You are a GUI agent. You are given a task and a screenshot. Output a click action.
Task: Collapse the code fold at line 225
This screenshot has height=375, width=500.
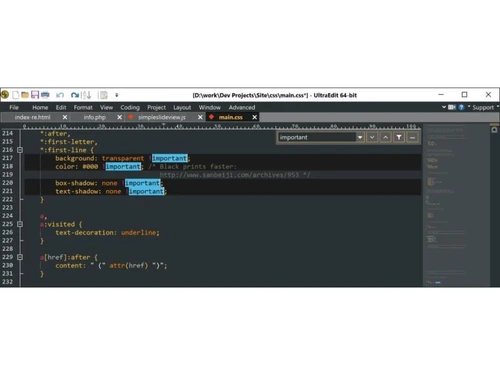(x=20, y=224)
